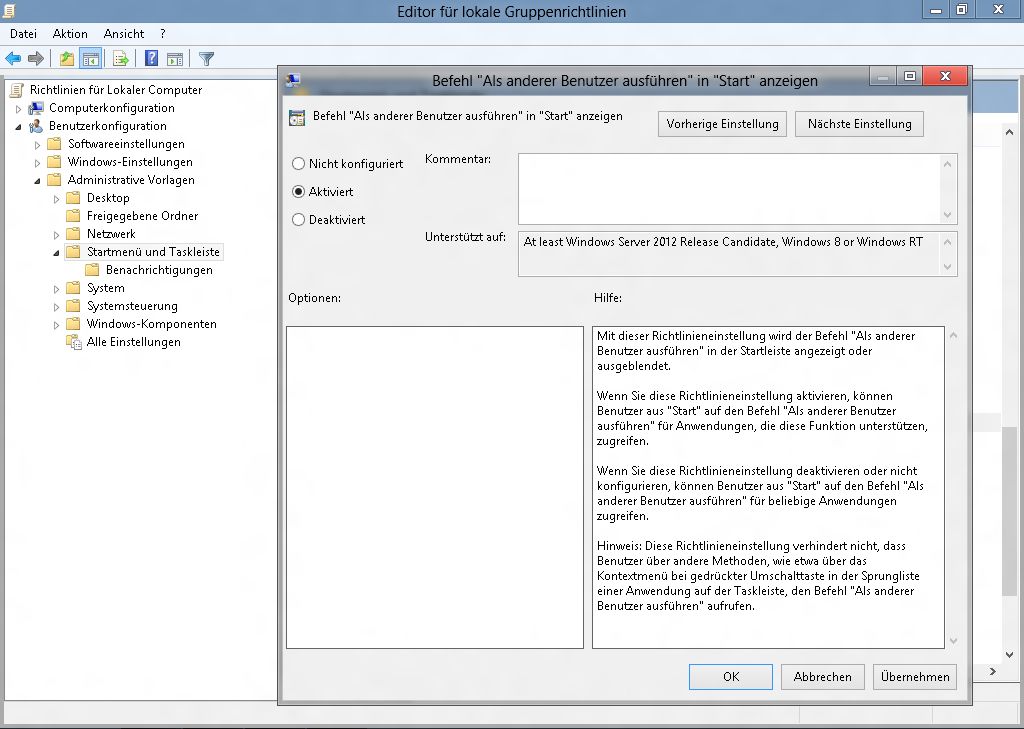Click the blue back arrow in toolbar
Screen dimensions: 1024x729
tap(13, 59)
